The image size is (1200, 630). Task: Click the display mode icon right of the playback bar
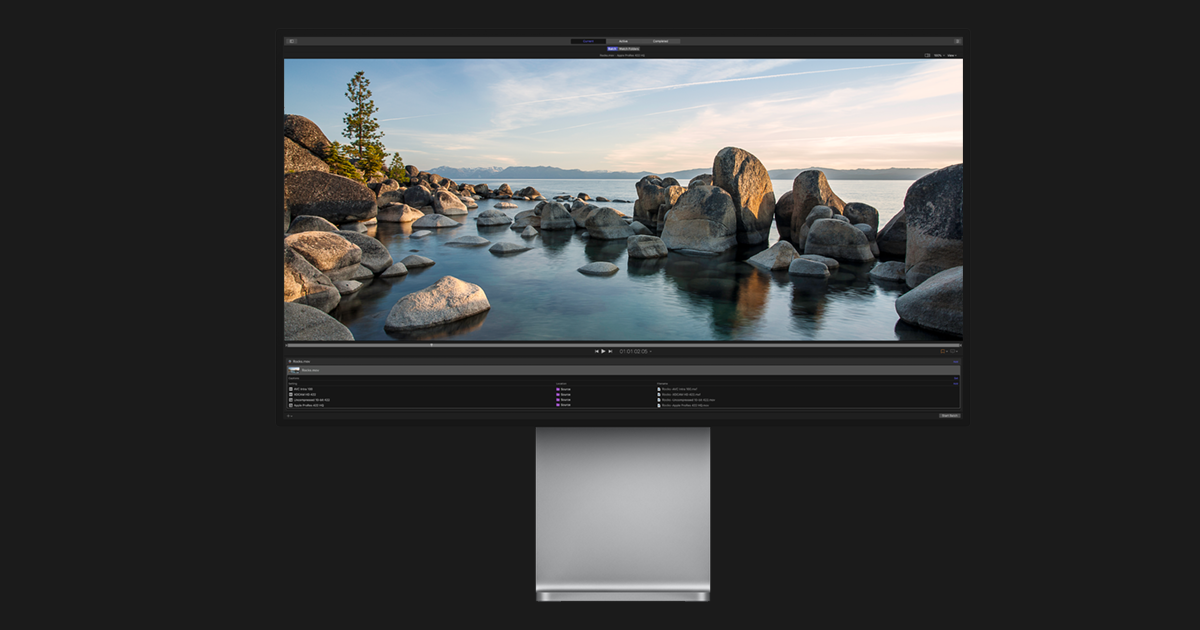(x=943, y=351)
